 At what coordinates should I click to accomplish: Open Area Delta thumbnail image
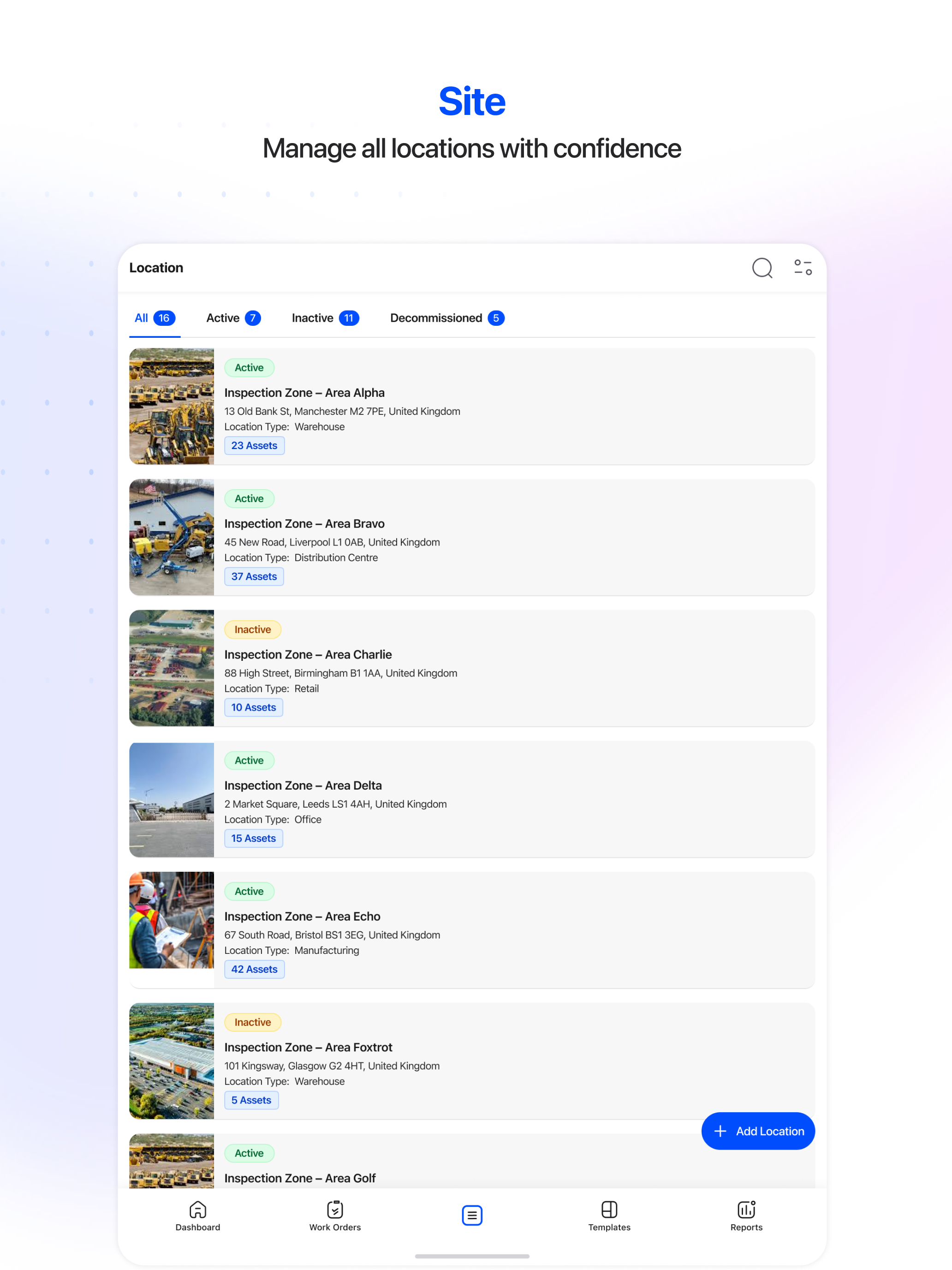pos(172,799)
